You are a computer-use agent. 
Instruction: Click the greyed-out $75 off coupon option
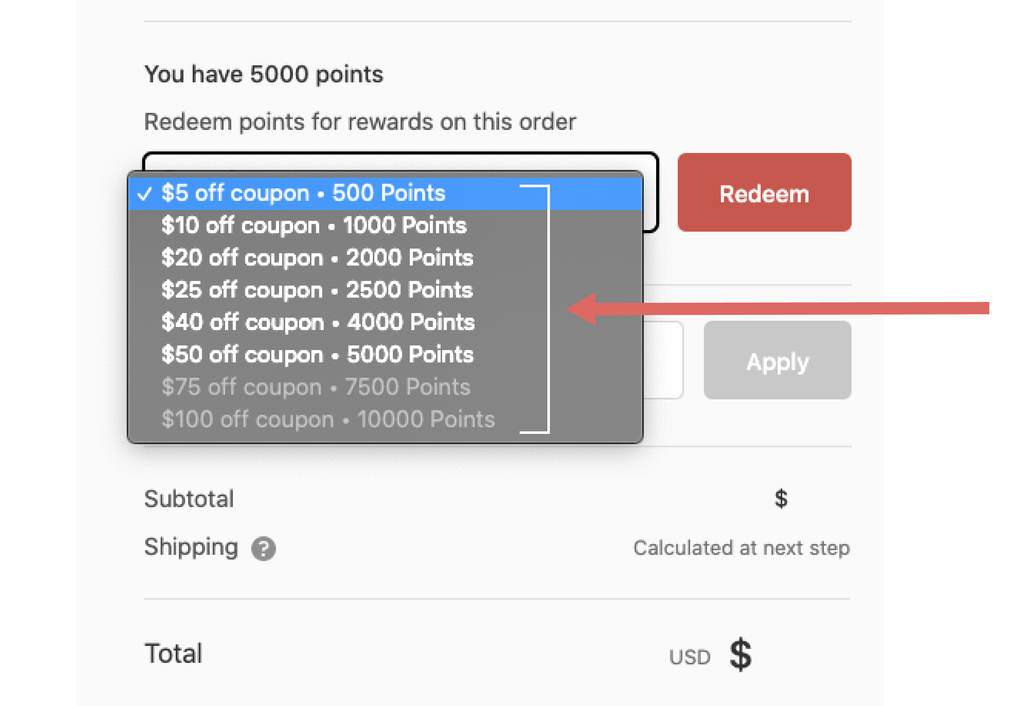[x=315, y=387]
